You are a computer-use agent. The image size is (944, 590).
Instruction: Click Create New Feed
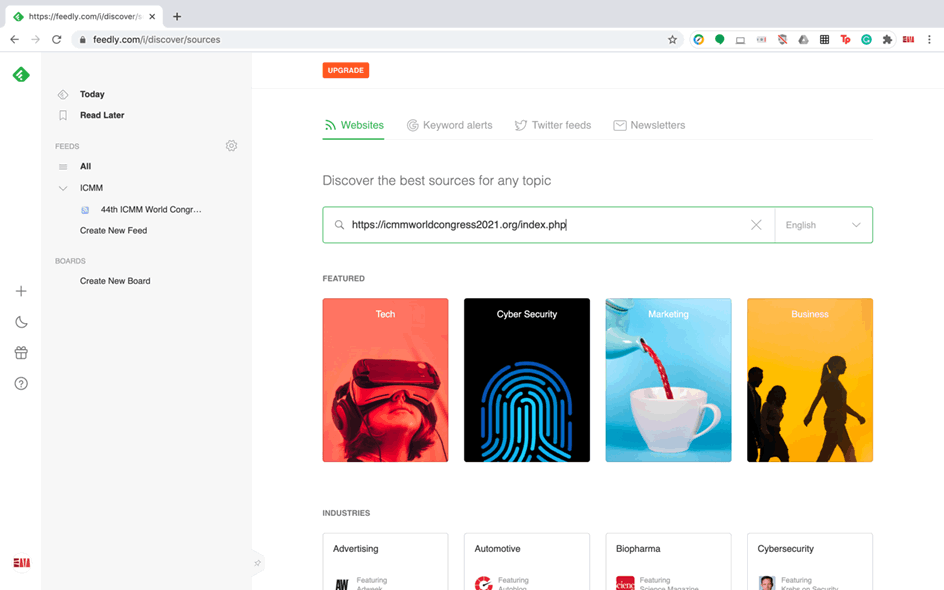pos(113,231)
